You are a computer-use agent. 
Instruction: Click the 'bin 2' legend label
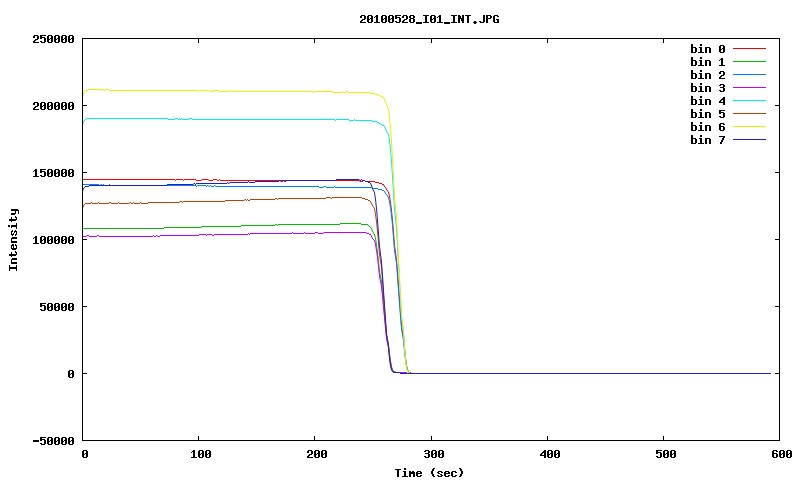708,75
